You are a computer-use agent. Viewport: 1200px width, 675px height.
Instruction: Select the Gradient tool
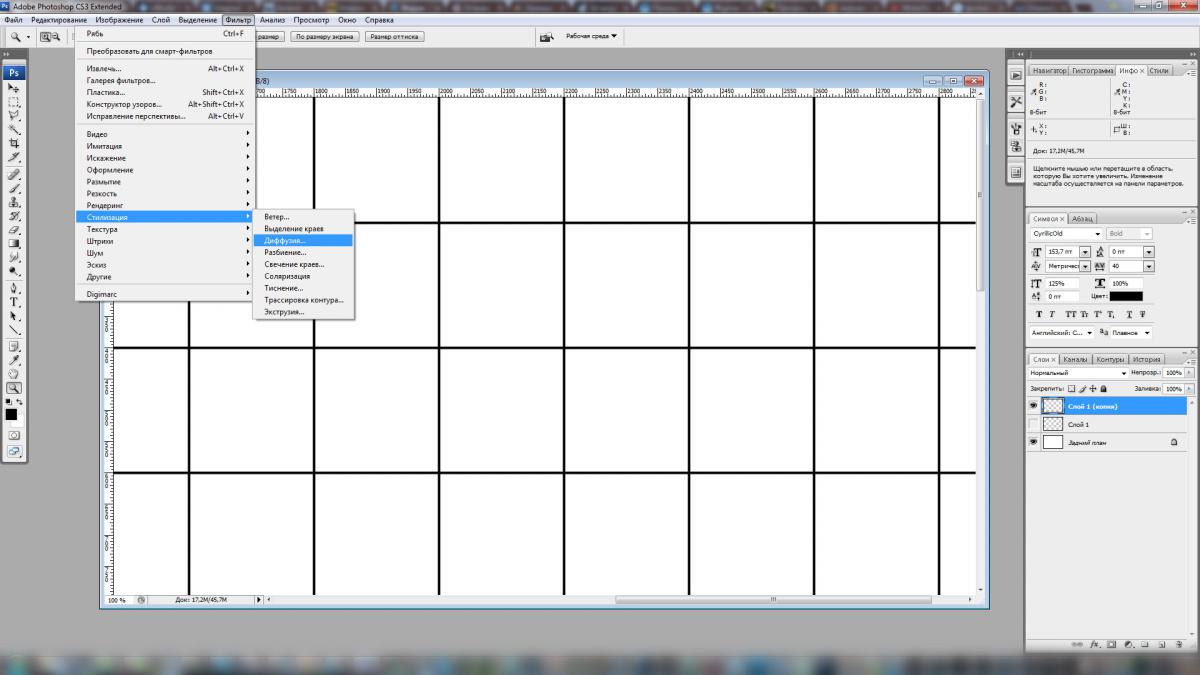tap(15, 243)
